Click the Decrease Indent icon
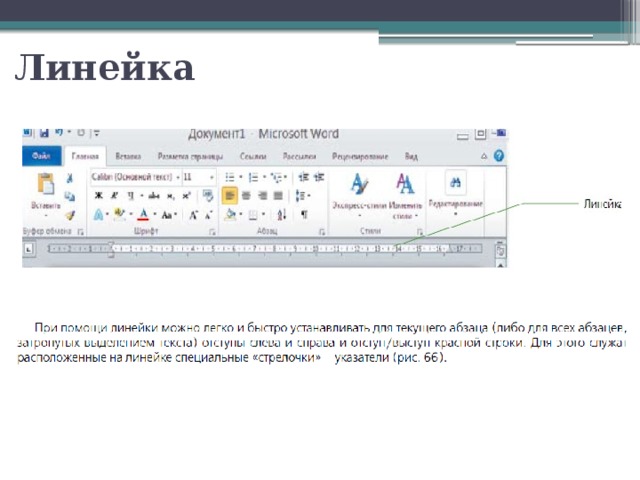Screen dimensions: 640x480 click(x=303, y=177)
